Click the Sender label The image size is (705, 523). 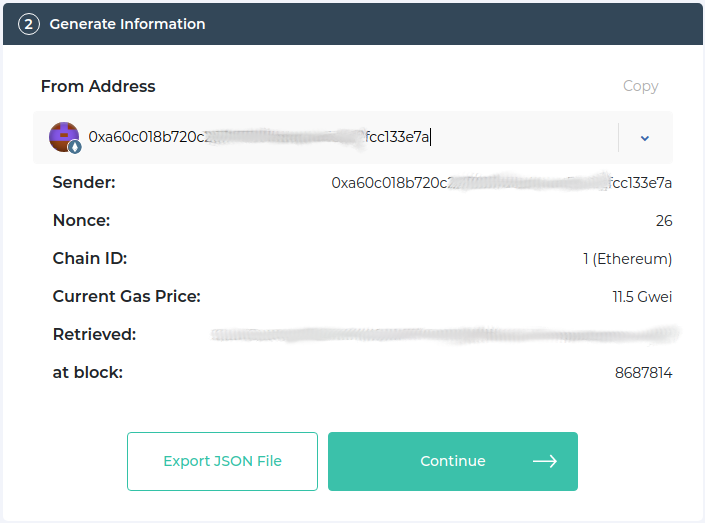(84, 182)
